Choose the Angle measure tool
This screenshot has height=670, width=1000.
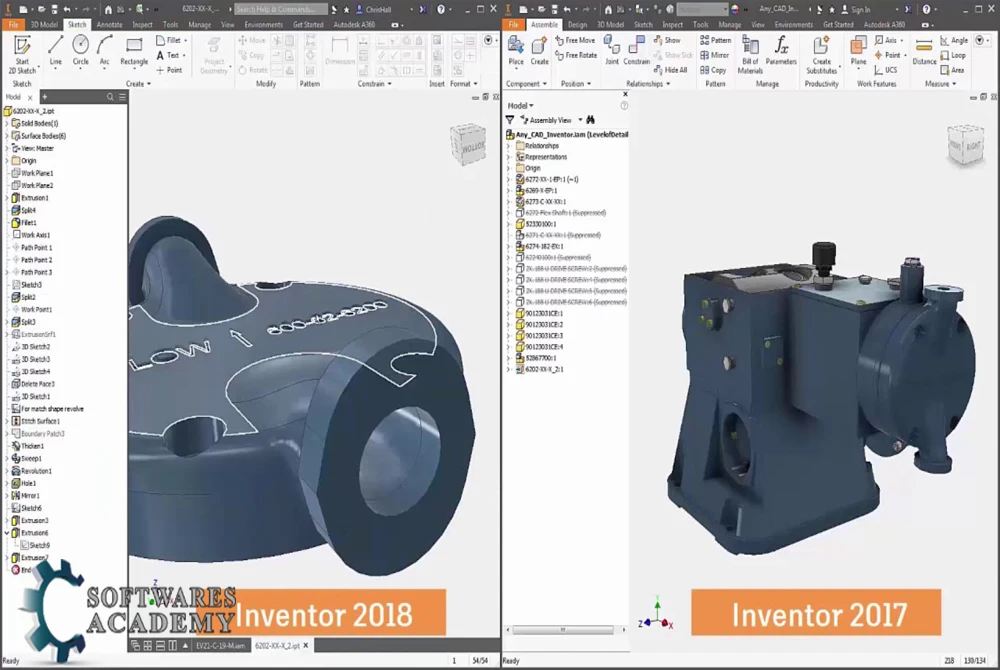(954, 40)
